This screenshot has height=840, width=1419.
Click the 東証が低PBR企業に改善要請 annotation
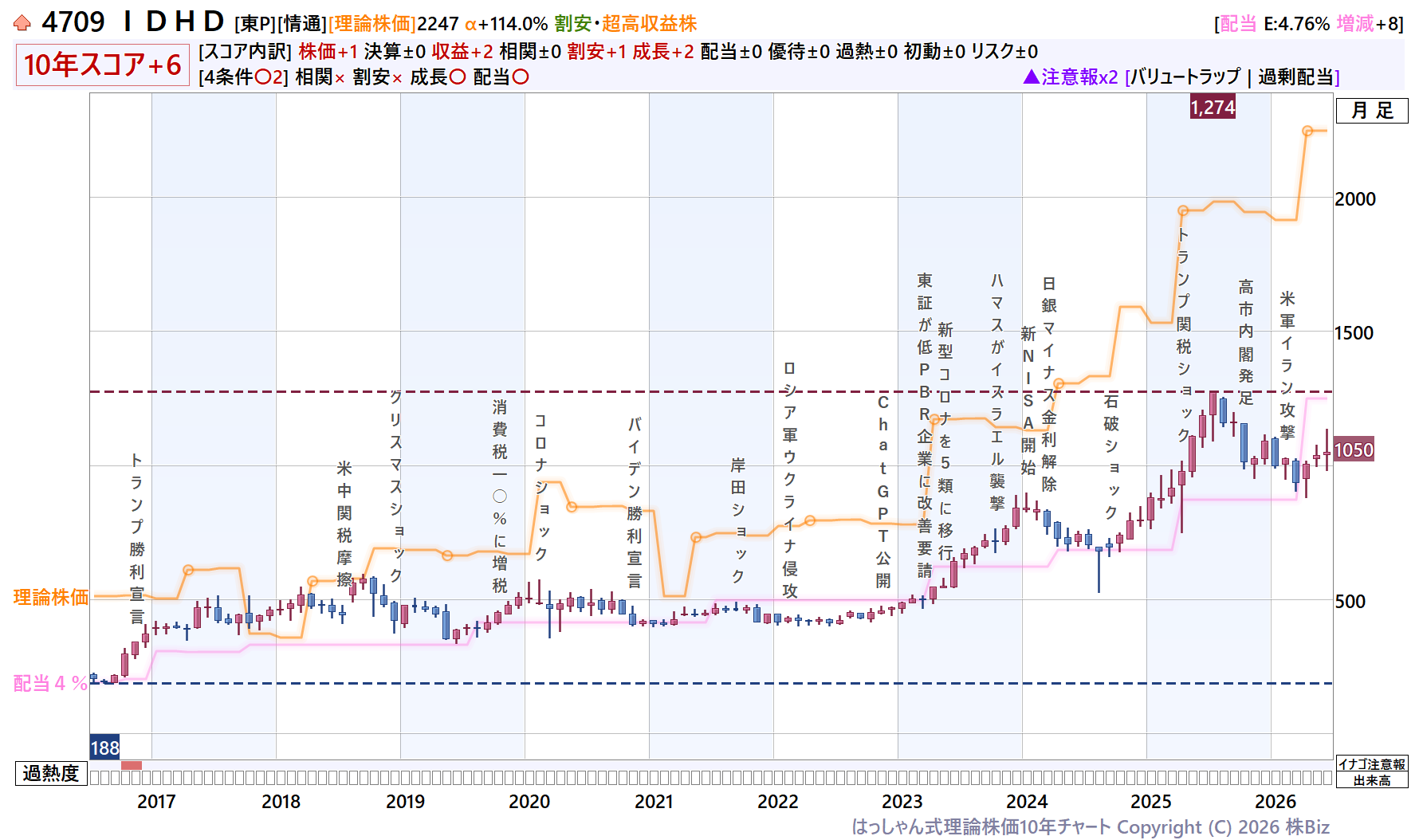coord(925,426)
